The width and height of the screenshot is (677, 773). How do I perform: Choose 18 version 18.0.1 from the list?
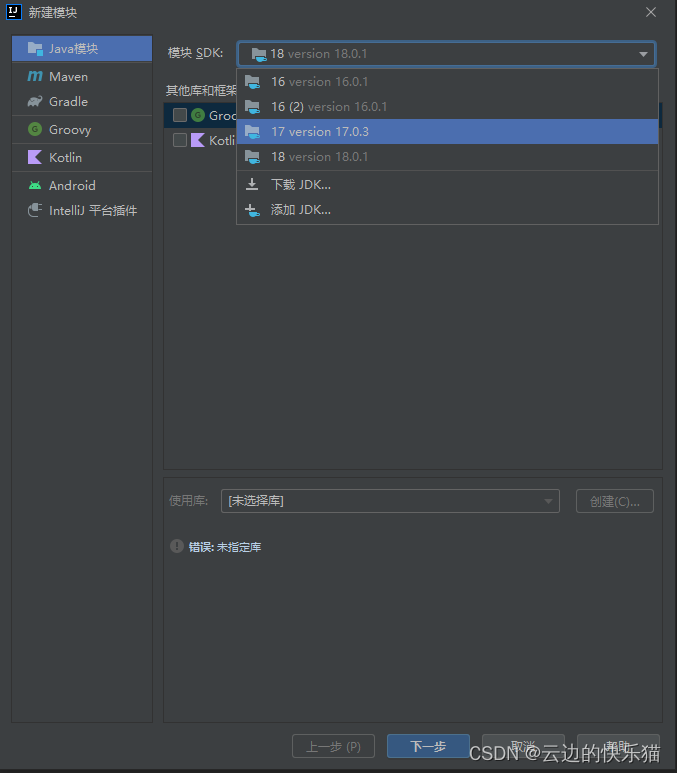pos(447,157)
